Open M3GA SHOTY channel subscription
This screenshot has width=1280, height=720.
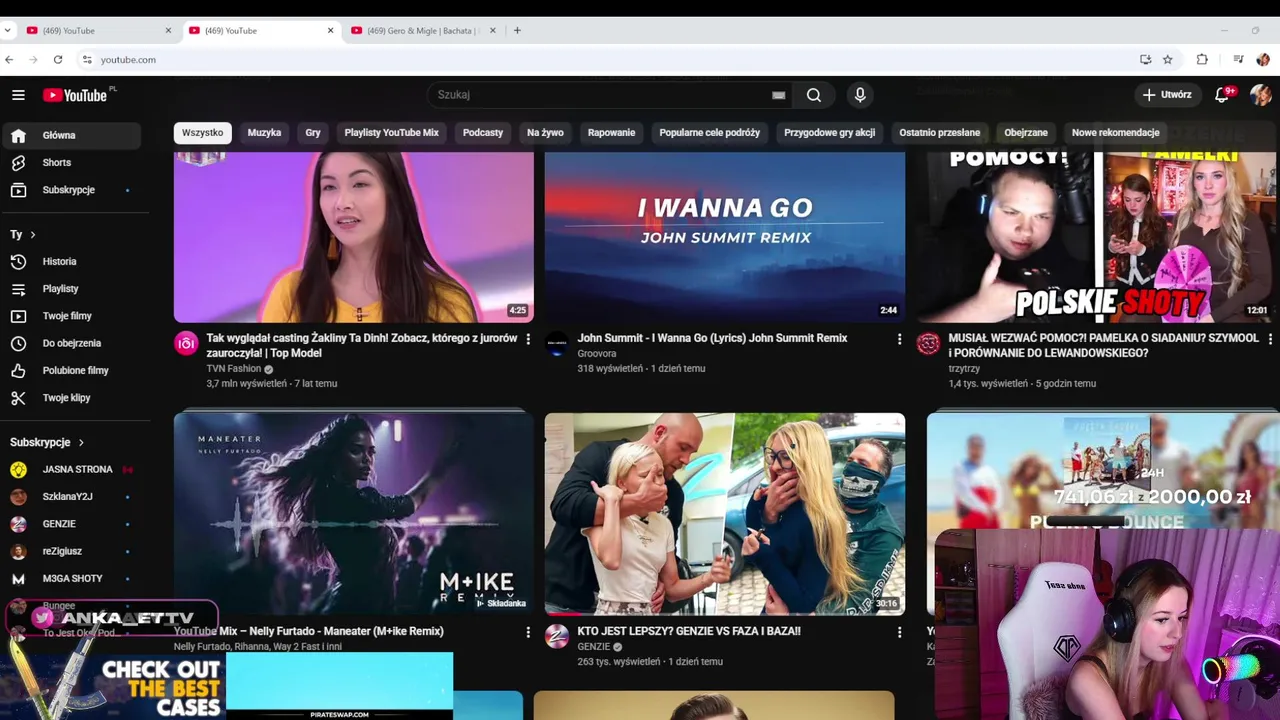72,578
